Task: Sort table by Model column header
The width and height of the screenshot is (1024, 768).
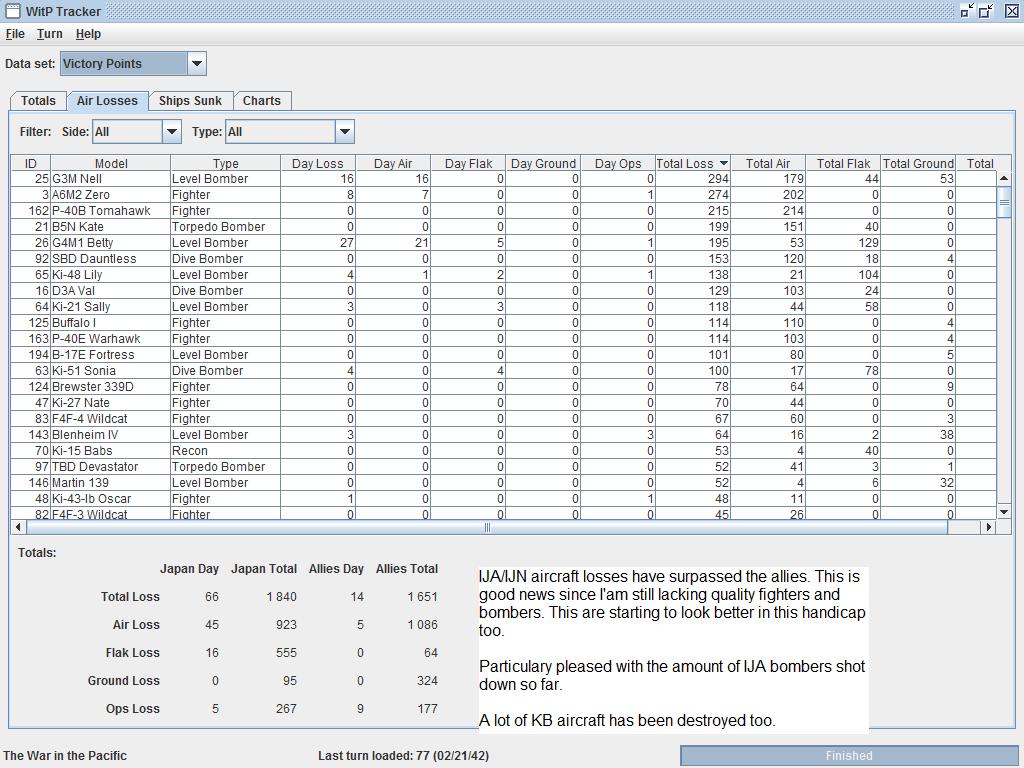Action: click(110, 163)
